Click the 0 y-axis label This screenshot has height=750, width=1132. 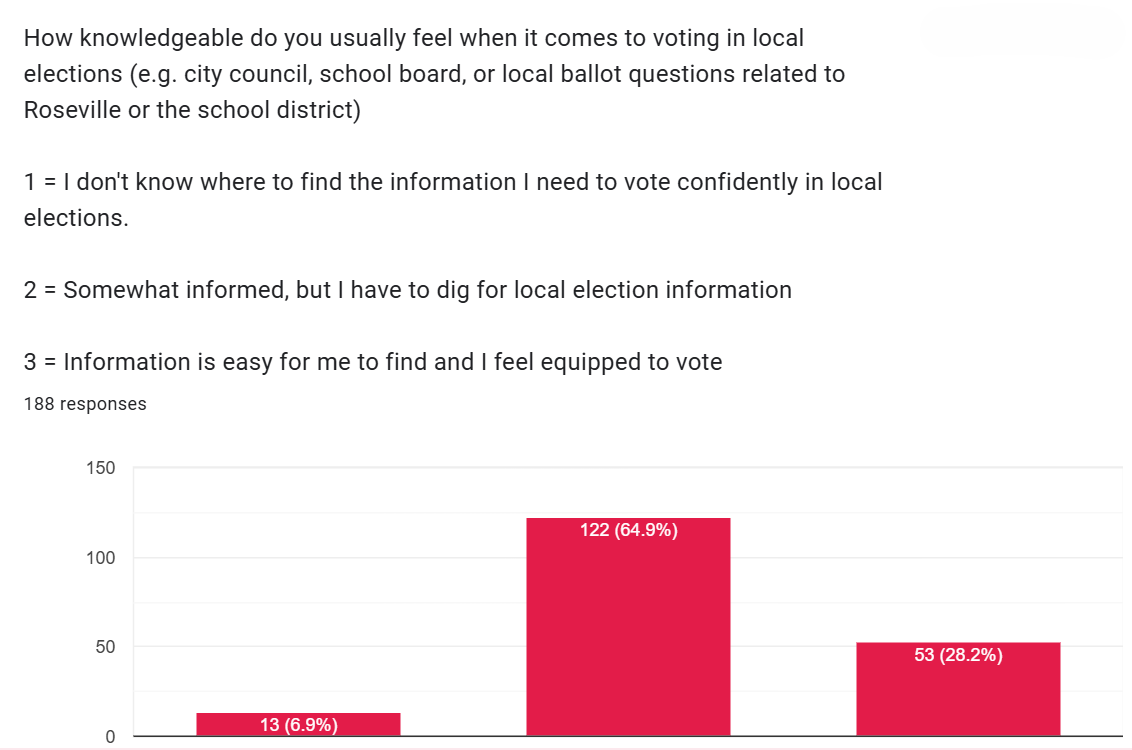[110, 737]
